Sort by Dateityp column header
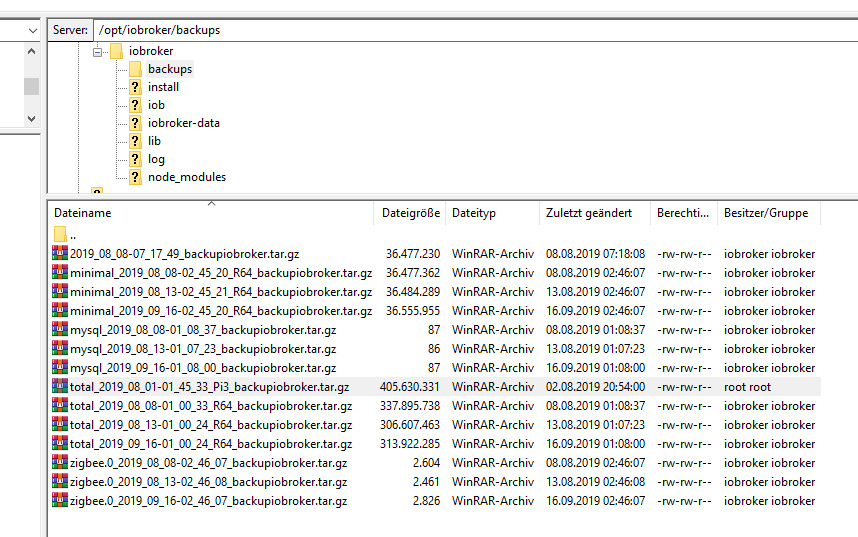The width and height of the screenshot is (858, 537). (x=493, y=213)
